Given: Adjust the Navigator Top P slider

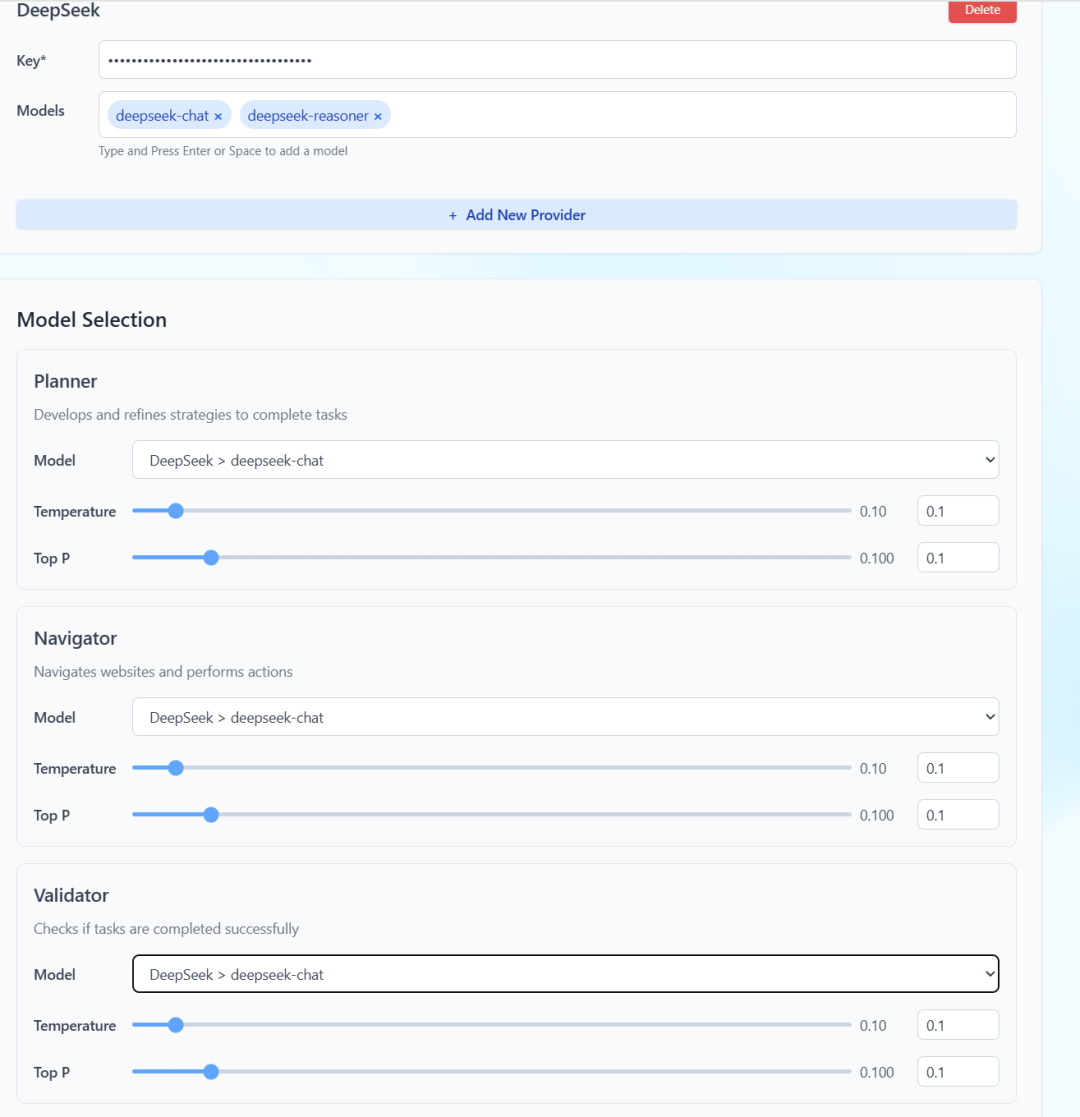Looking at the screenshot, I should coord(492,815).
